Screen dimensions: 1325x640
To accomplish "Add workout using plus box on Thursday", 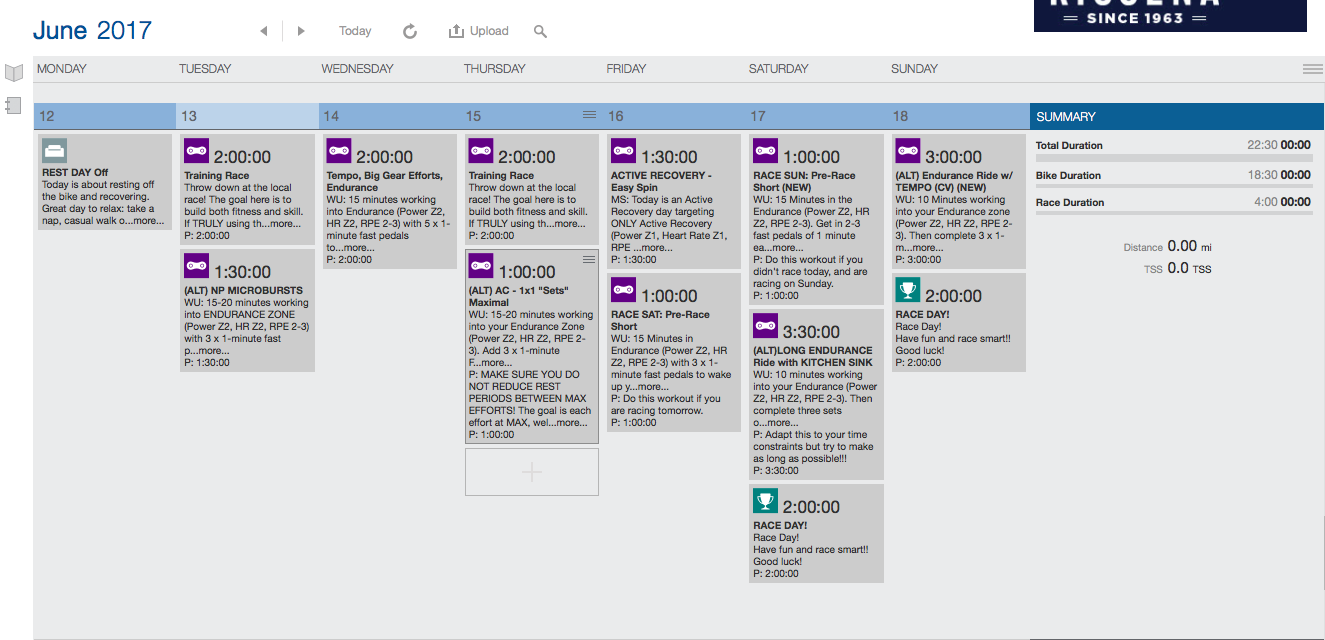I will pos(532,472).
